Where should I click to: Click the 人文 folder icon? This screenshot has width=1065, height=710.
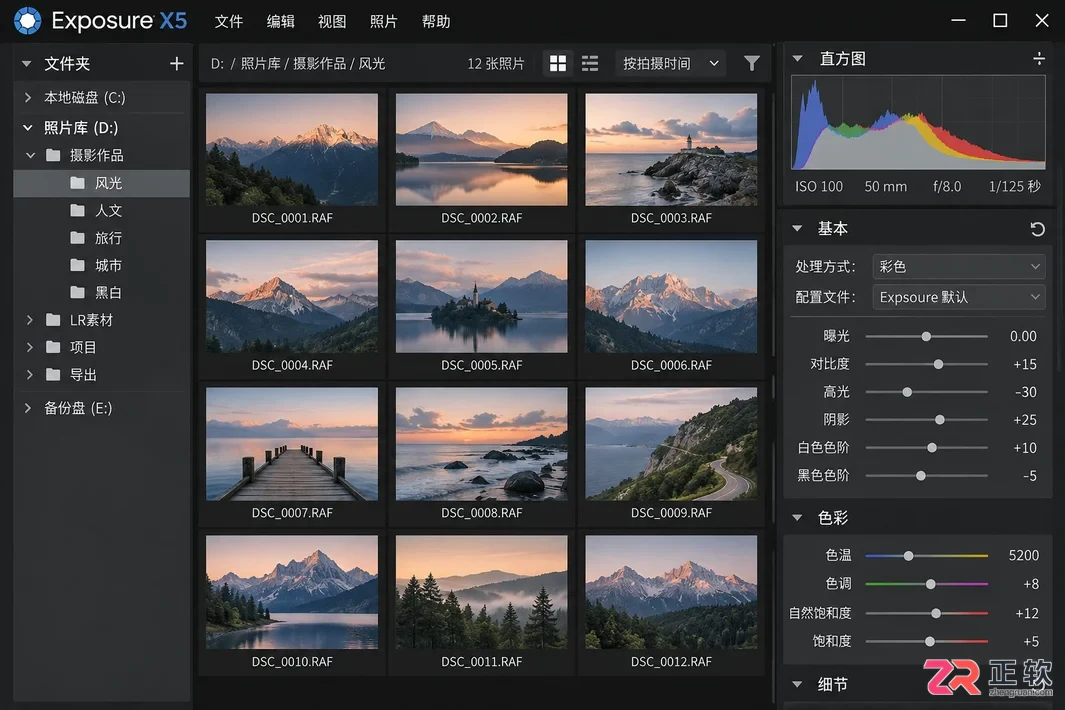pos(77,210)
